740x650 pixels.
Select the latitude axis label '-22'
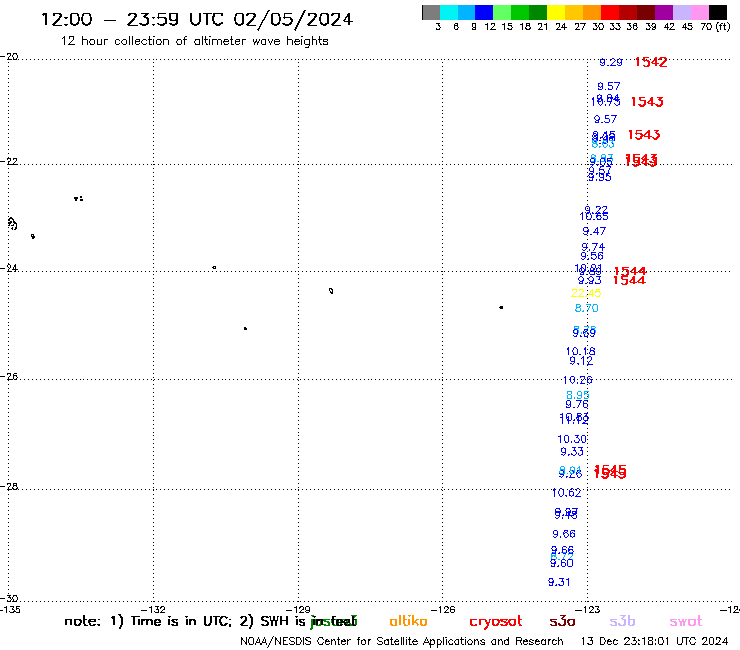coord(9,161)
